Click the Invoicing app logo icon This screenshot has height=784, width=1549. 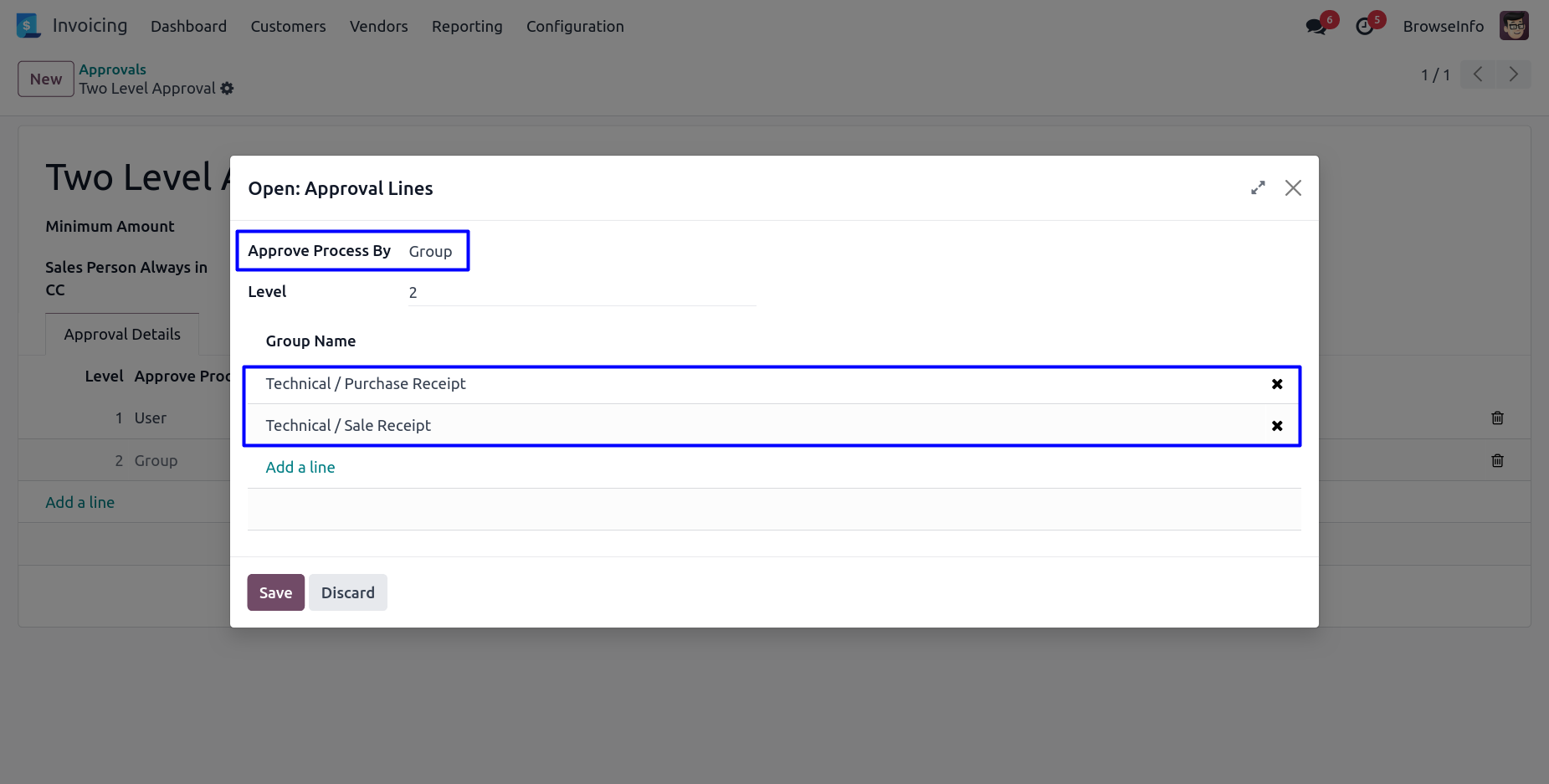coord(28,26)
